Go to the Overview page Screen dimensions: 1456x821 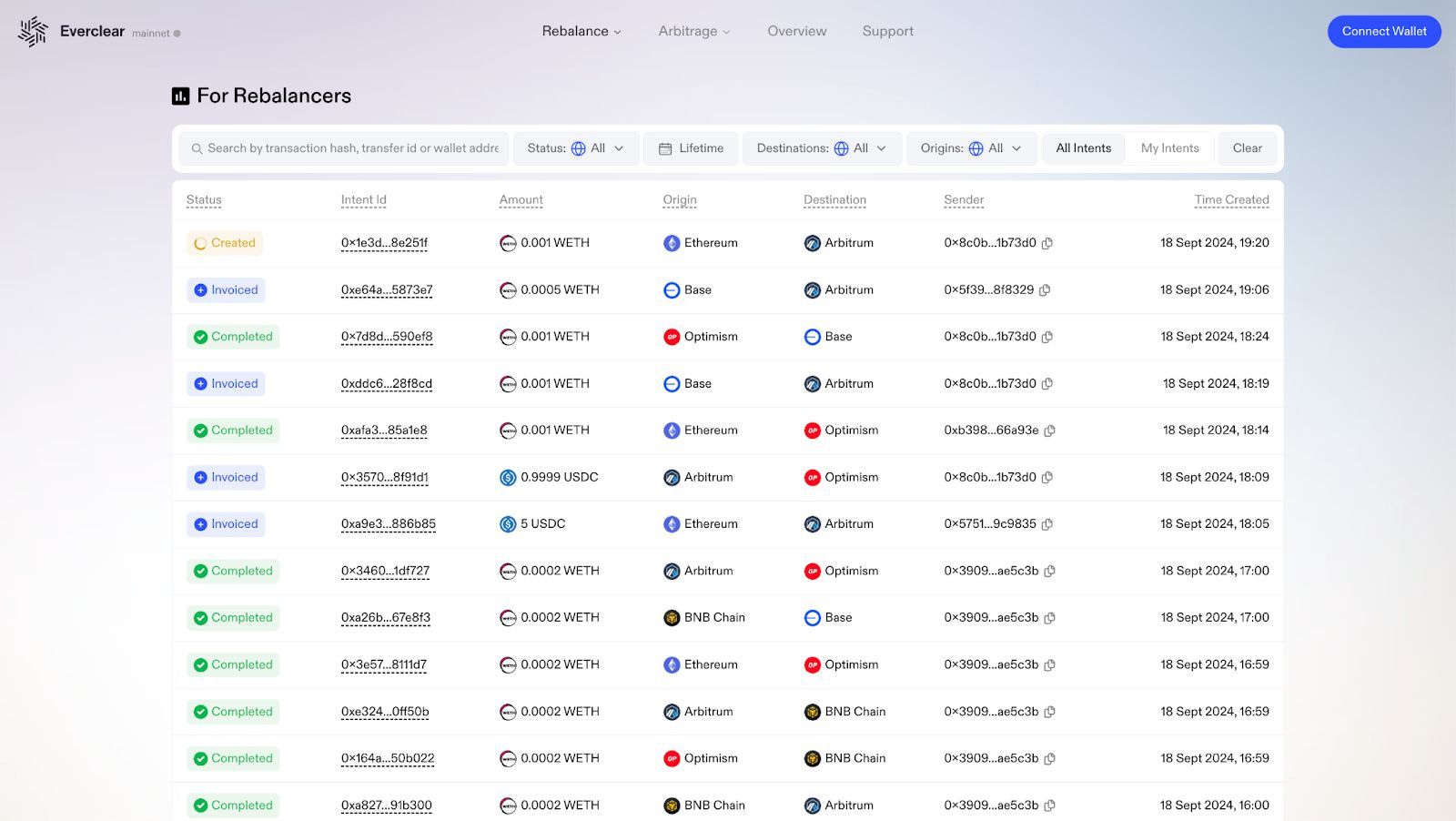click(x=797, y=31)
